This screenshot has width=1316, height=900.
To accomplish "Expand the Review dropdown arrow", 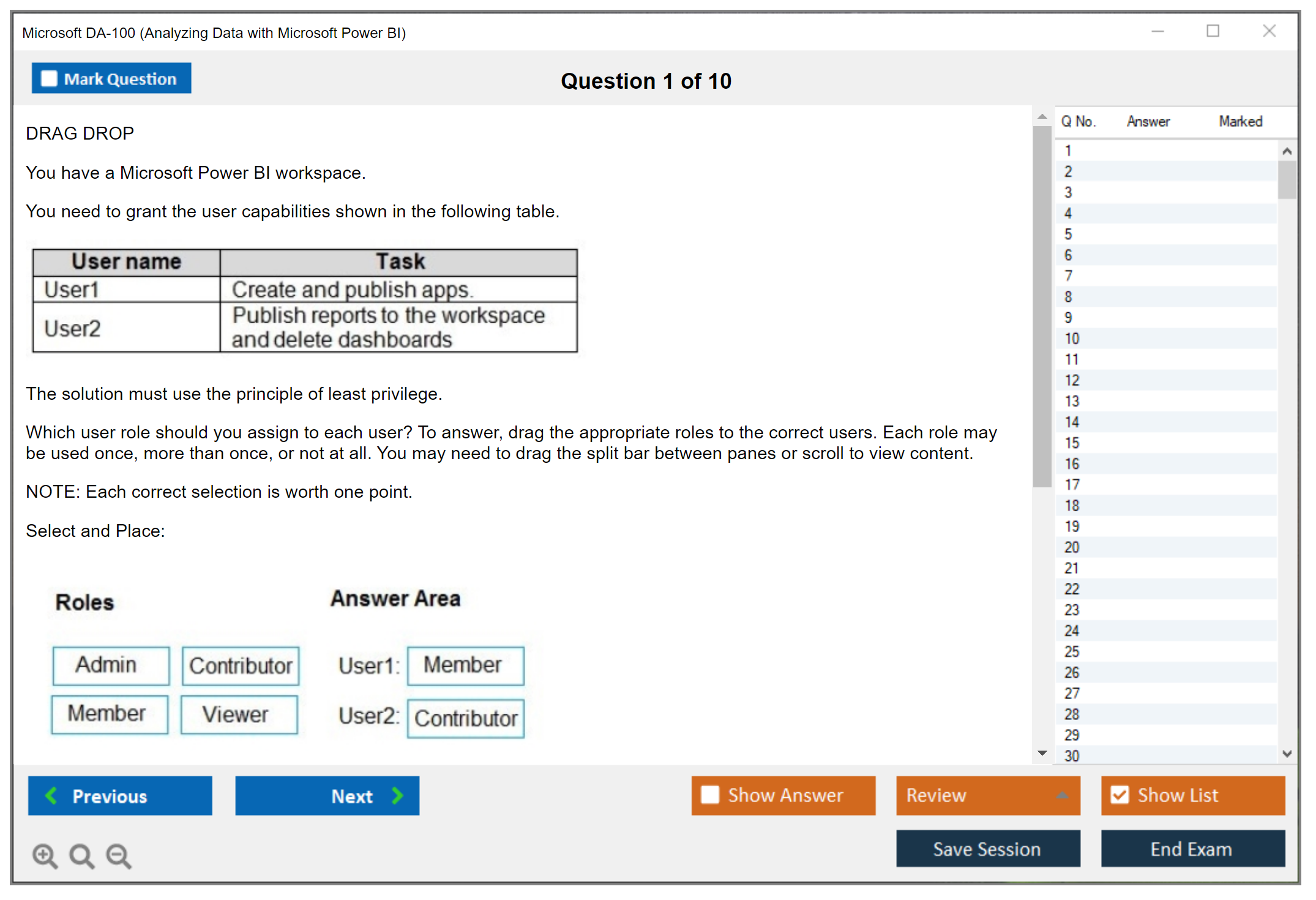I will (1062, 795).
